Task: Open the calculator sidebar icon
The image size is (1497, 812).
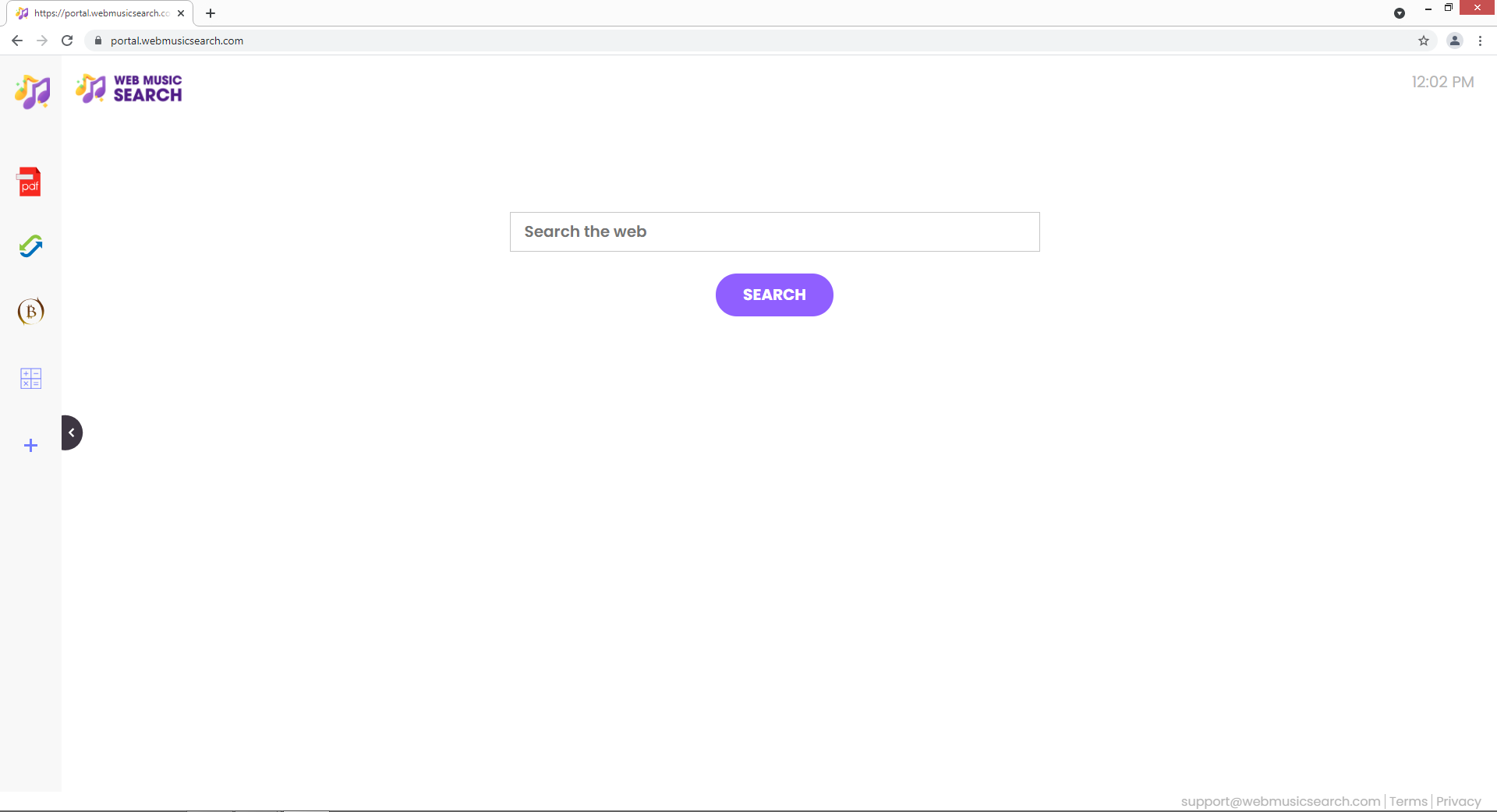Action: pyautogui.click(x=30, y=379)
